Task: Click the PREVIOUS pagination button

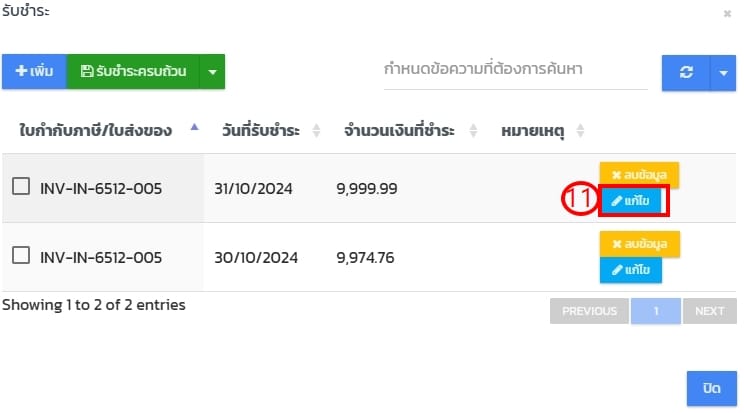Action: pos(589,311)
